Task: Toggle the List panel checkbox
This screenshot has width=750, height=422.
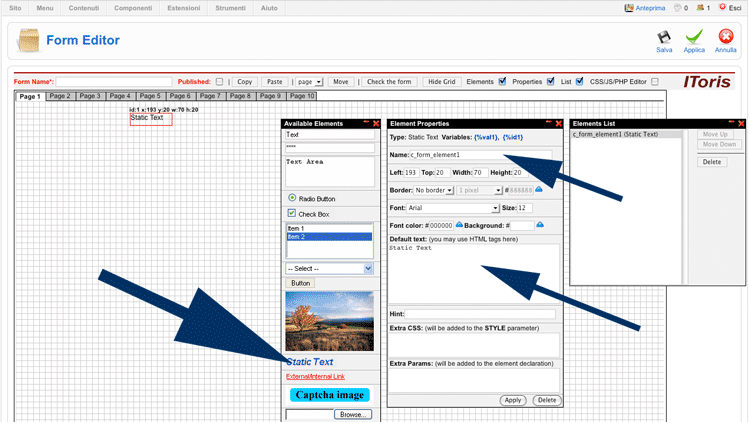Action: coord(579,81)
